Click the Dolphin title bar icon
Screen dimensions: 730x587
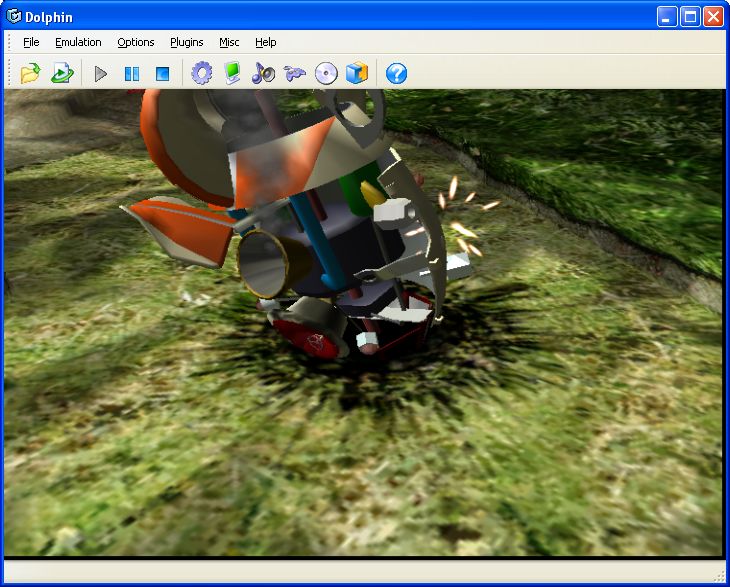click(x=14, y=16)
